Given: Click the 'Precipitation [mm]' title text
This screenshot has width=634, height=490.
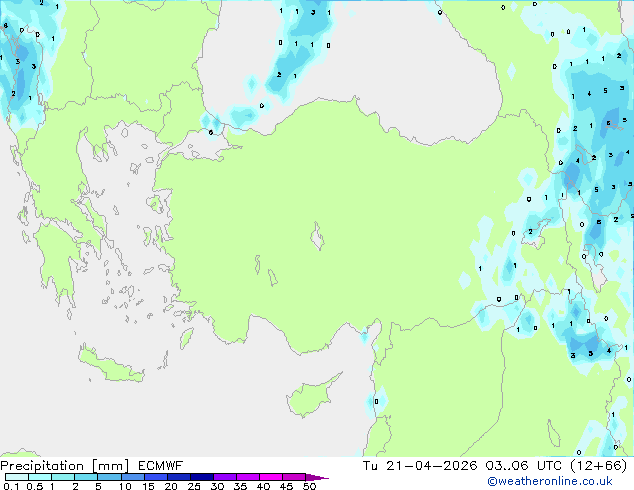Looking at the screenshot, I should pyautogui.click(x=65, y=466).
